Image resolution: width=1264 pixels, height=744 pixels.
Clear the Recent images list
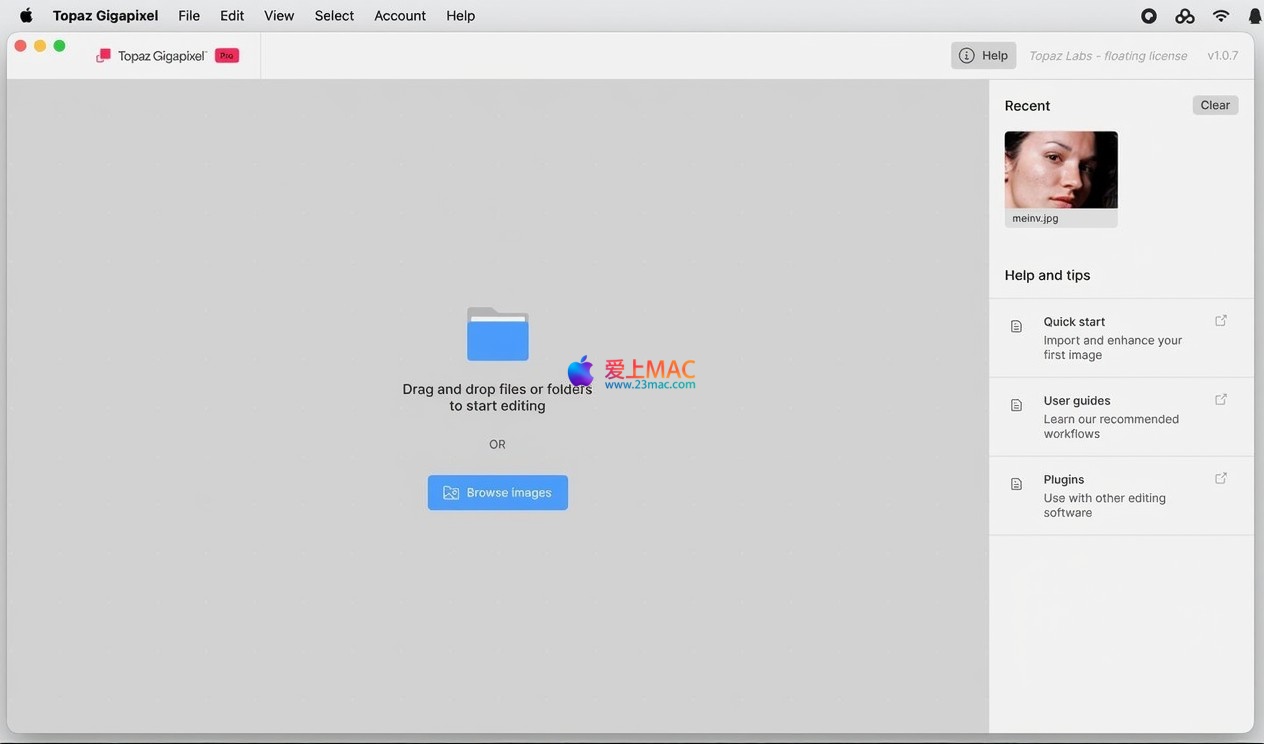1215,105
